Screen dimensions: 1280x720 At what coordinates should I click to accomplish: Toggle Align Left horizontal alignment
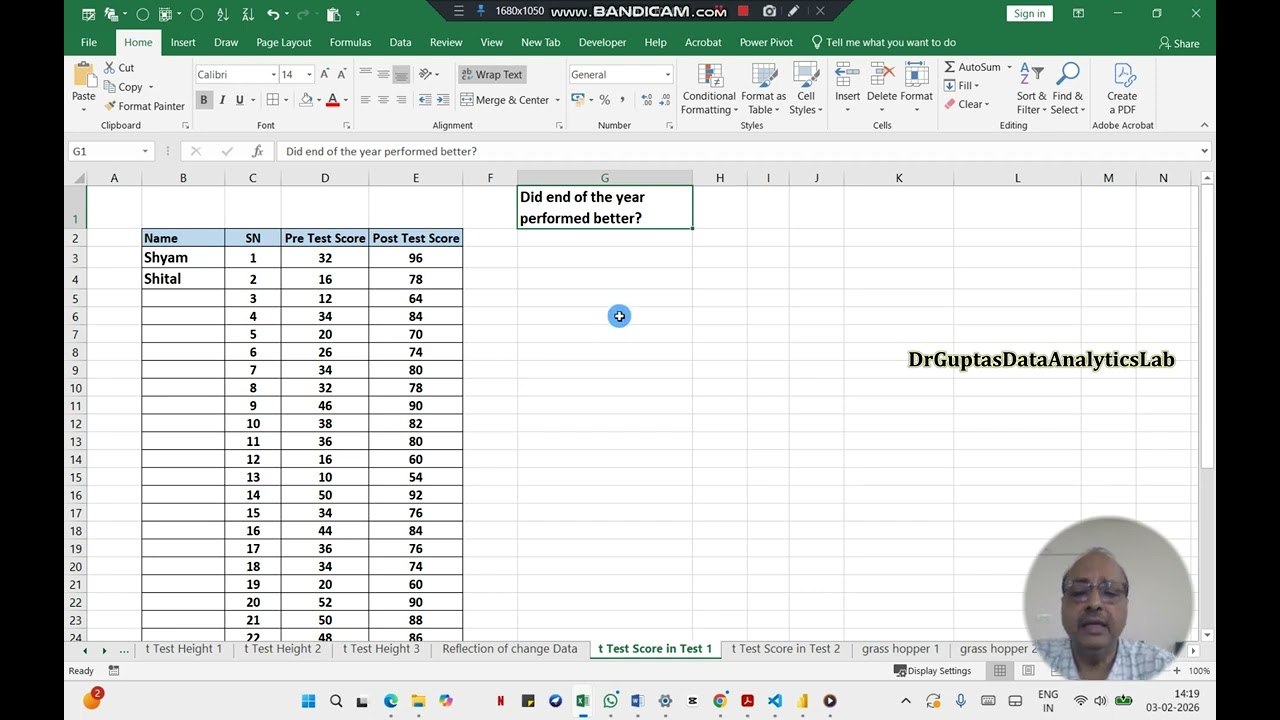(366, 100)
